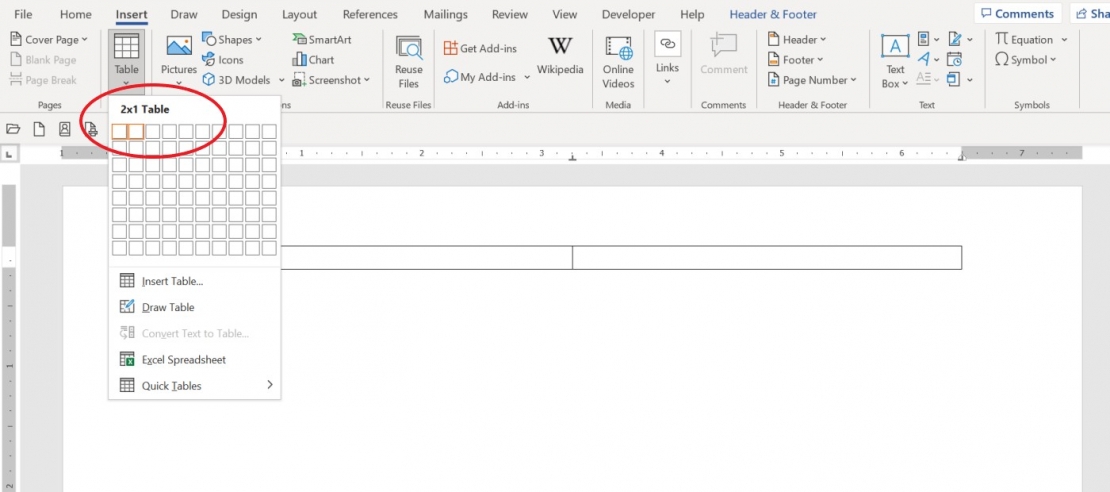1110x492 pixels.
Task: Select the first cell in table grid
Action: tap(119, 132)
